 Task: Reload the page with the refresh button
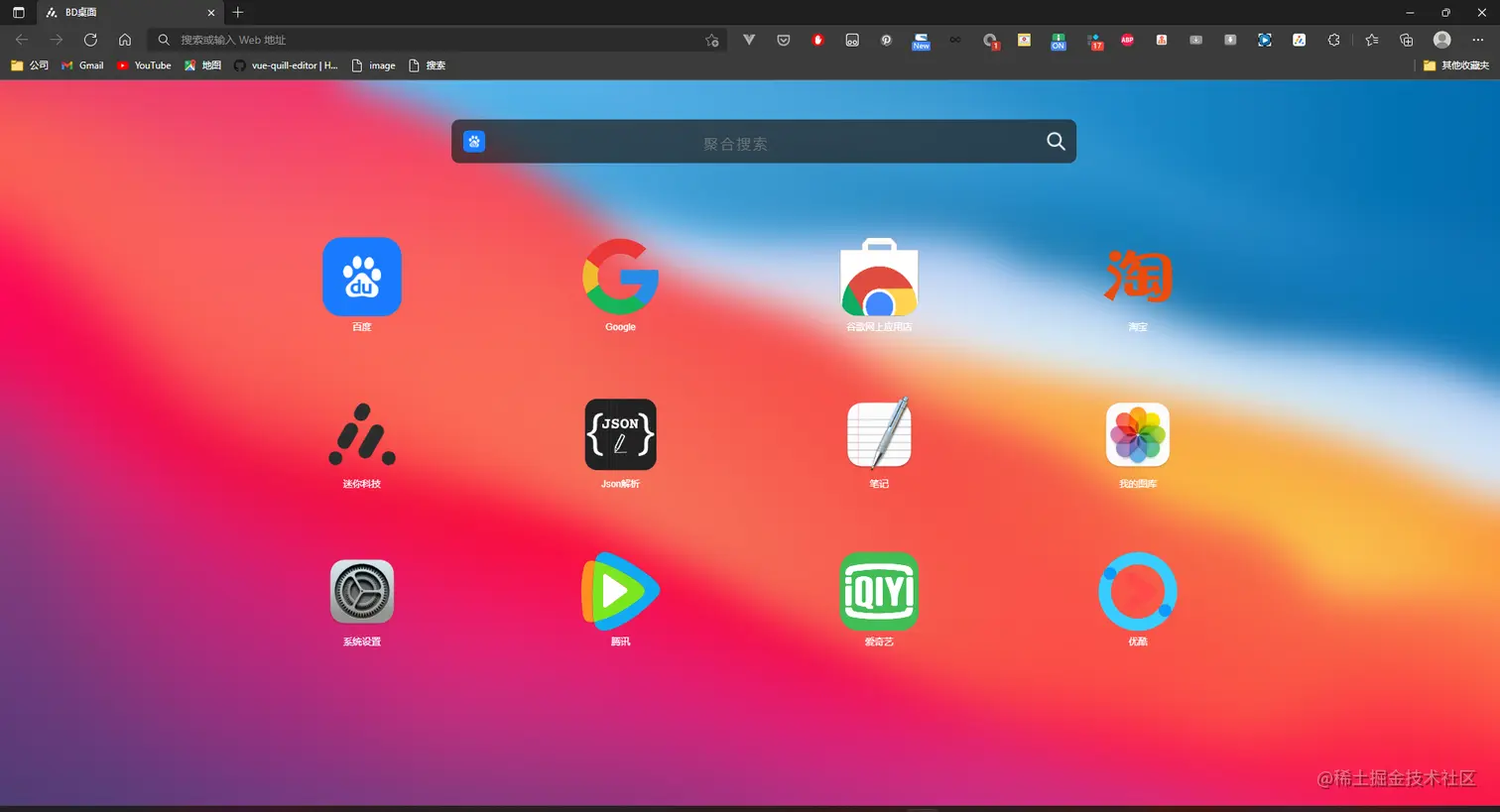[90, 40]
